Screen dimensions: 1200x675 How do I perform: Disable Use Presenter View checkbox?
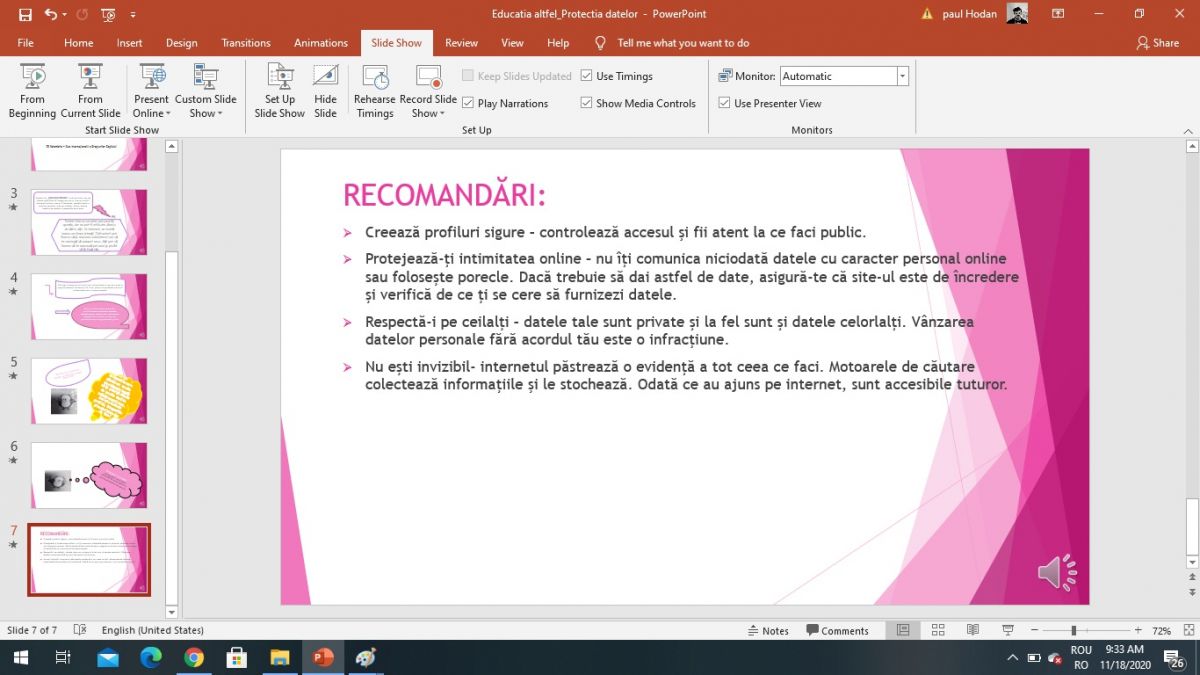pos(725,103)
